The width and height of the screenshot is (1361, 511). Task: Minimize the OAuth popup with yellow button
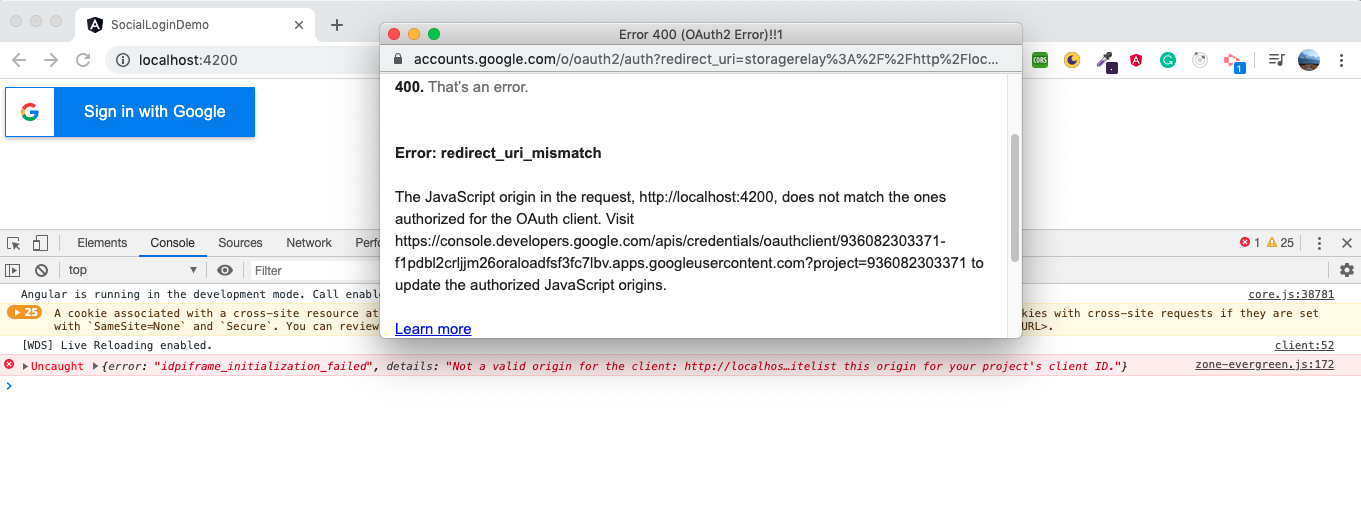pos(414,34)
